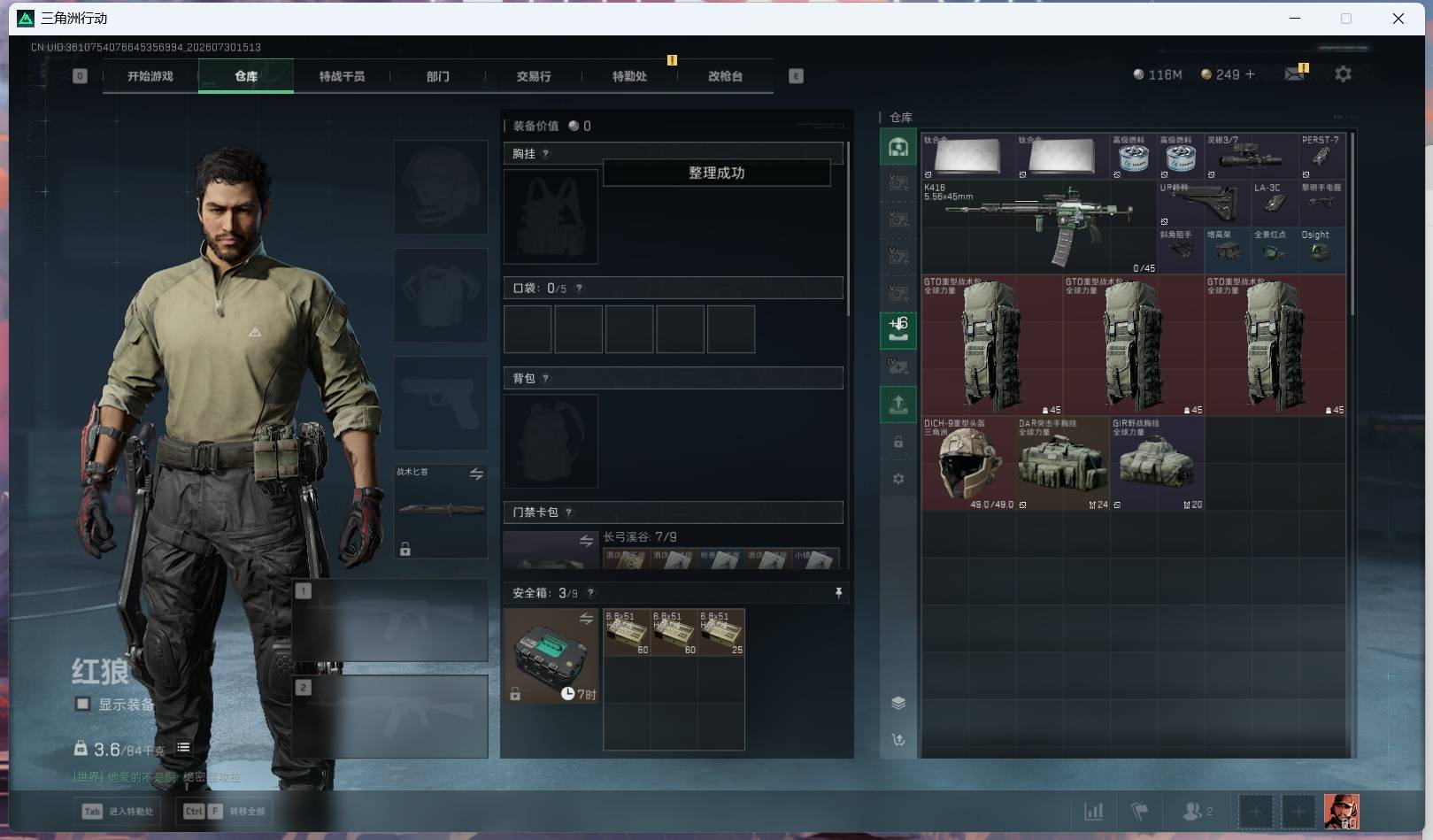Open the settings gear in top bar
1433x840 pixels.
1343,74
